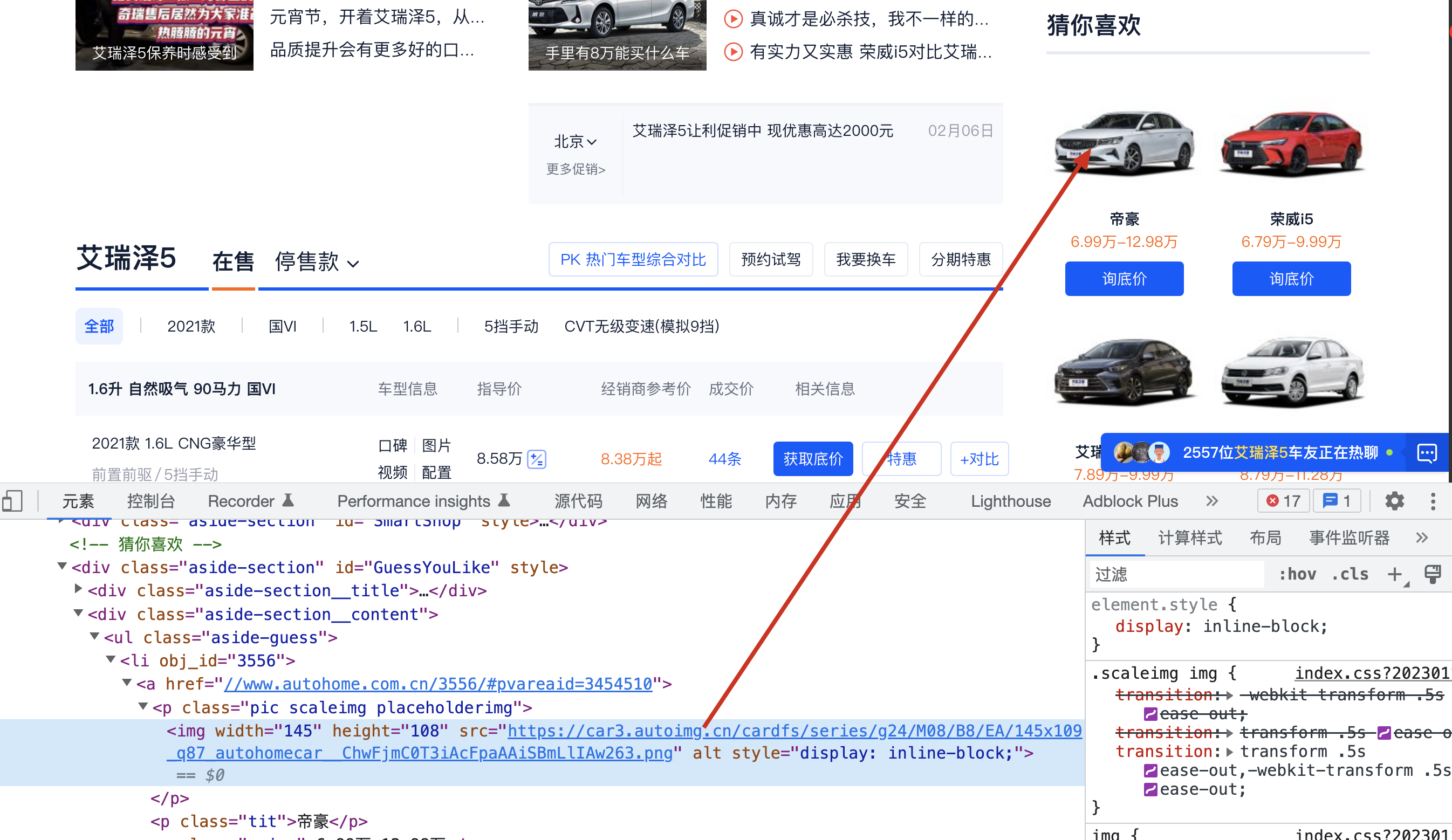Screen dimensions: 1452x840
Task: Click 询底价 under 荣威i5
Action: tap(1291, 279)
